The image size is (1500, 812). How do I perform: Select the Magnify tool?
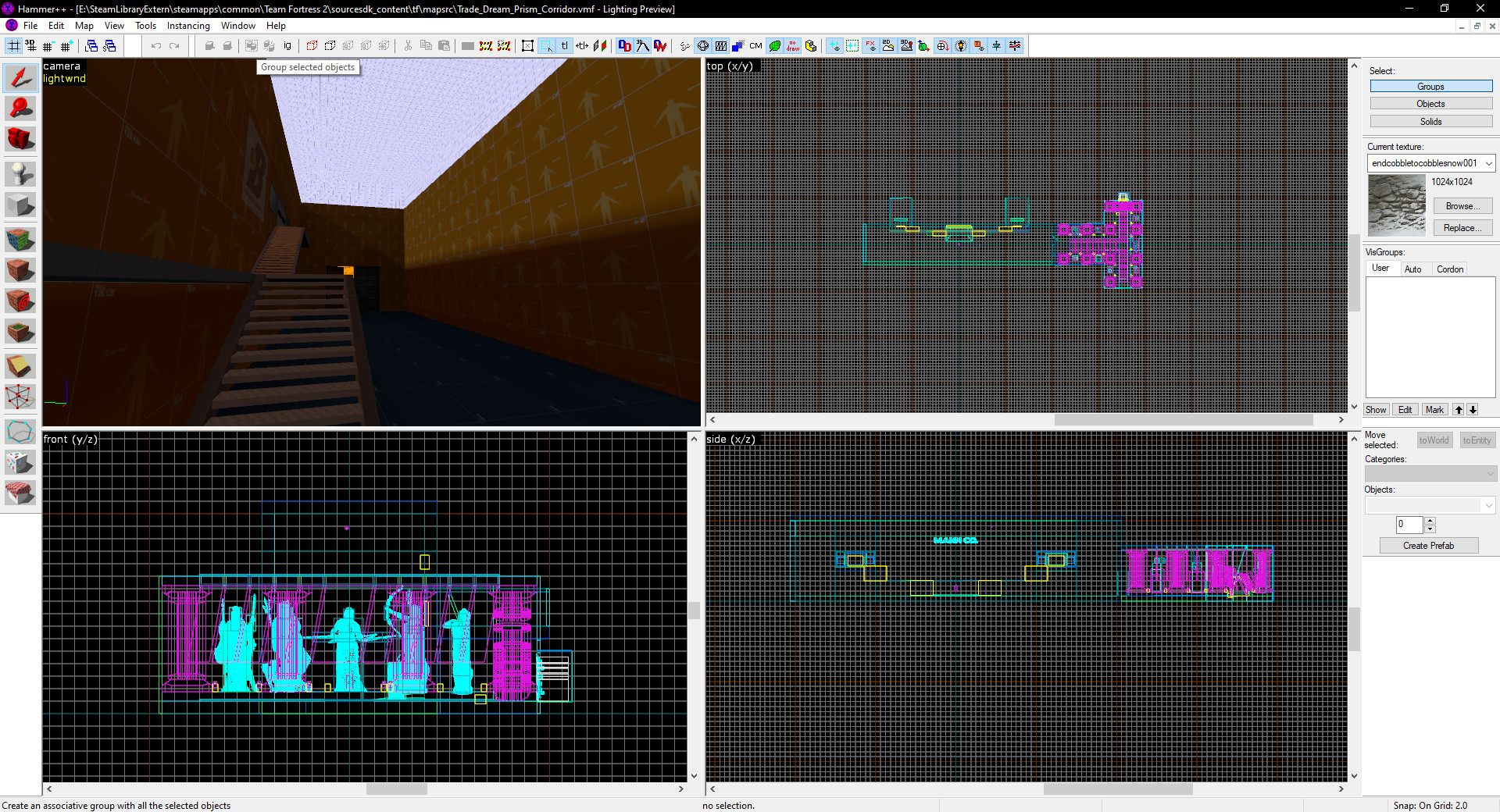click(x=20, y=109)
